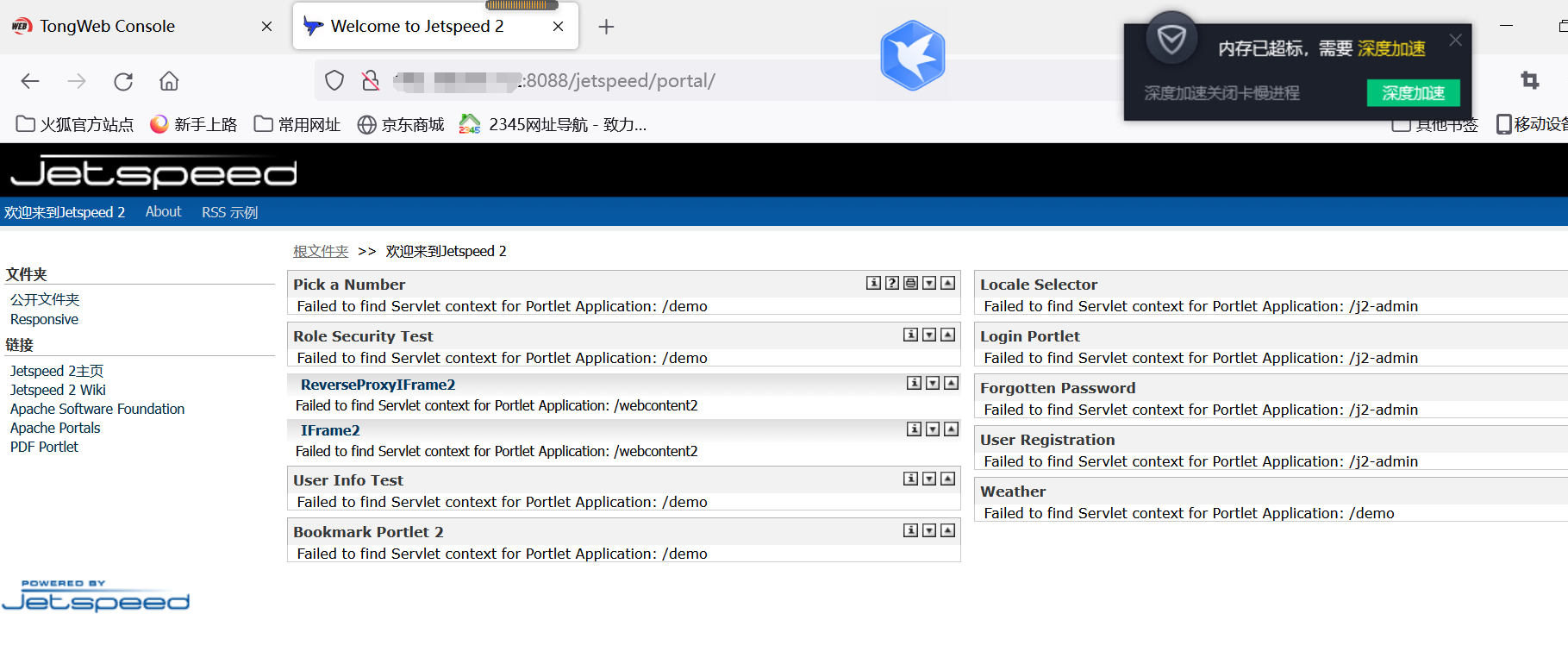Minimize the IFrame2 portlet
Image resolution: width=1568 pixels, height=664 pixels.
tap(933, 429)
